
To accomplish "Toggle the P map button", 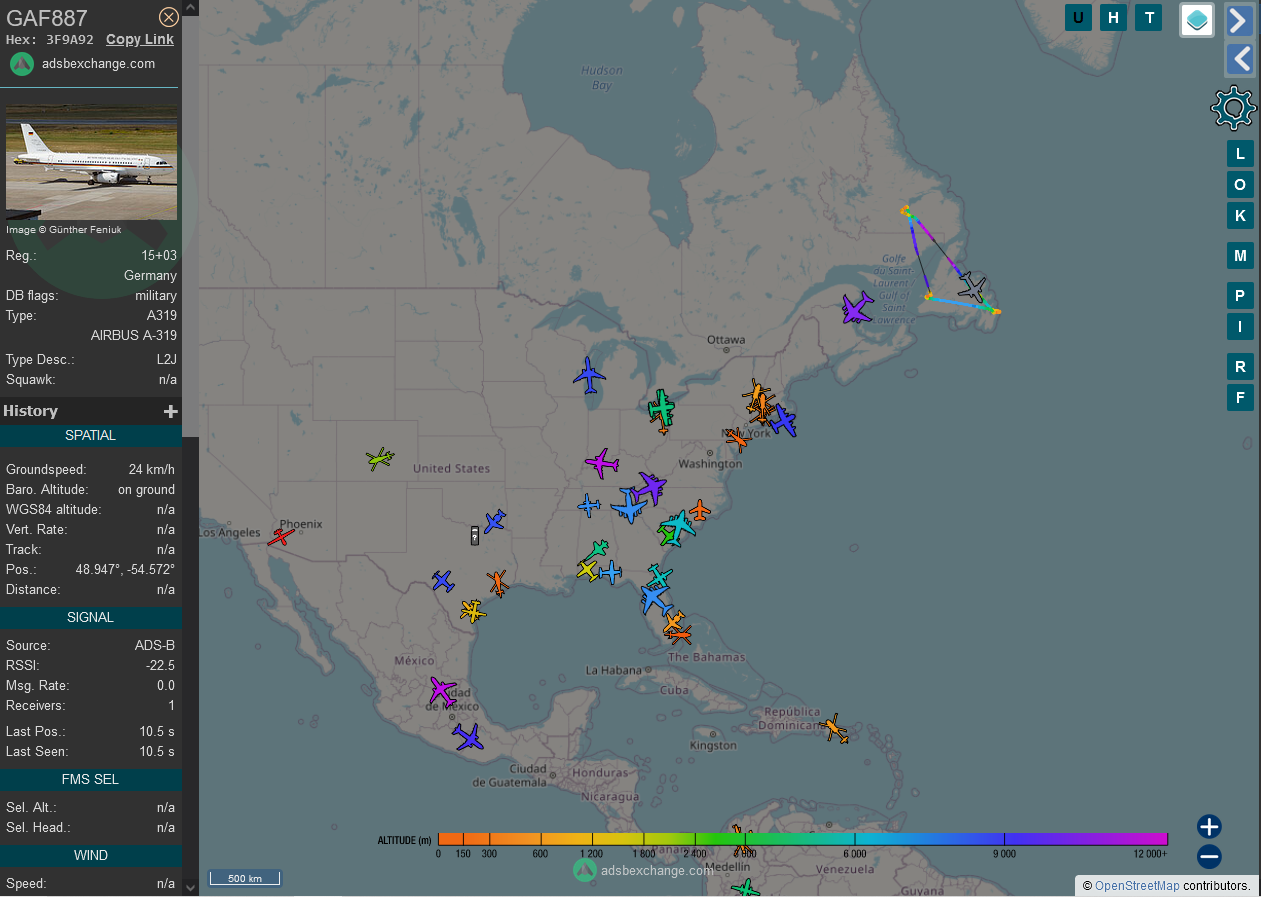I will click(1240, 295).
